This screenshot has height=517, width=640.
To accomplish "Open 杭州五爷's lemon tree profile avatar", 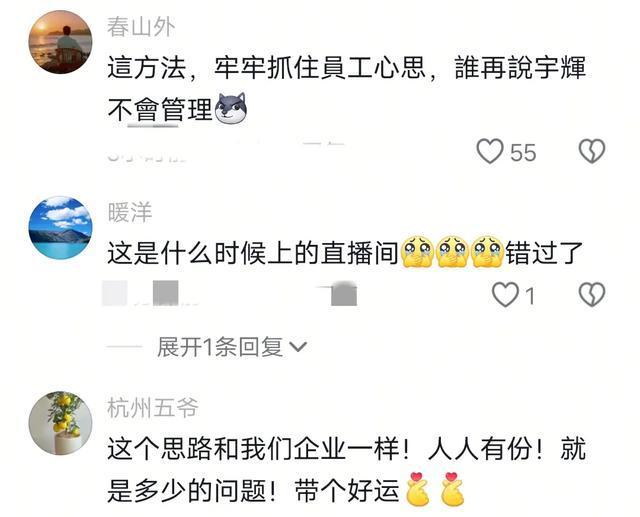I will pos(60,423).
